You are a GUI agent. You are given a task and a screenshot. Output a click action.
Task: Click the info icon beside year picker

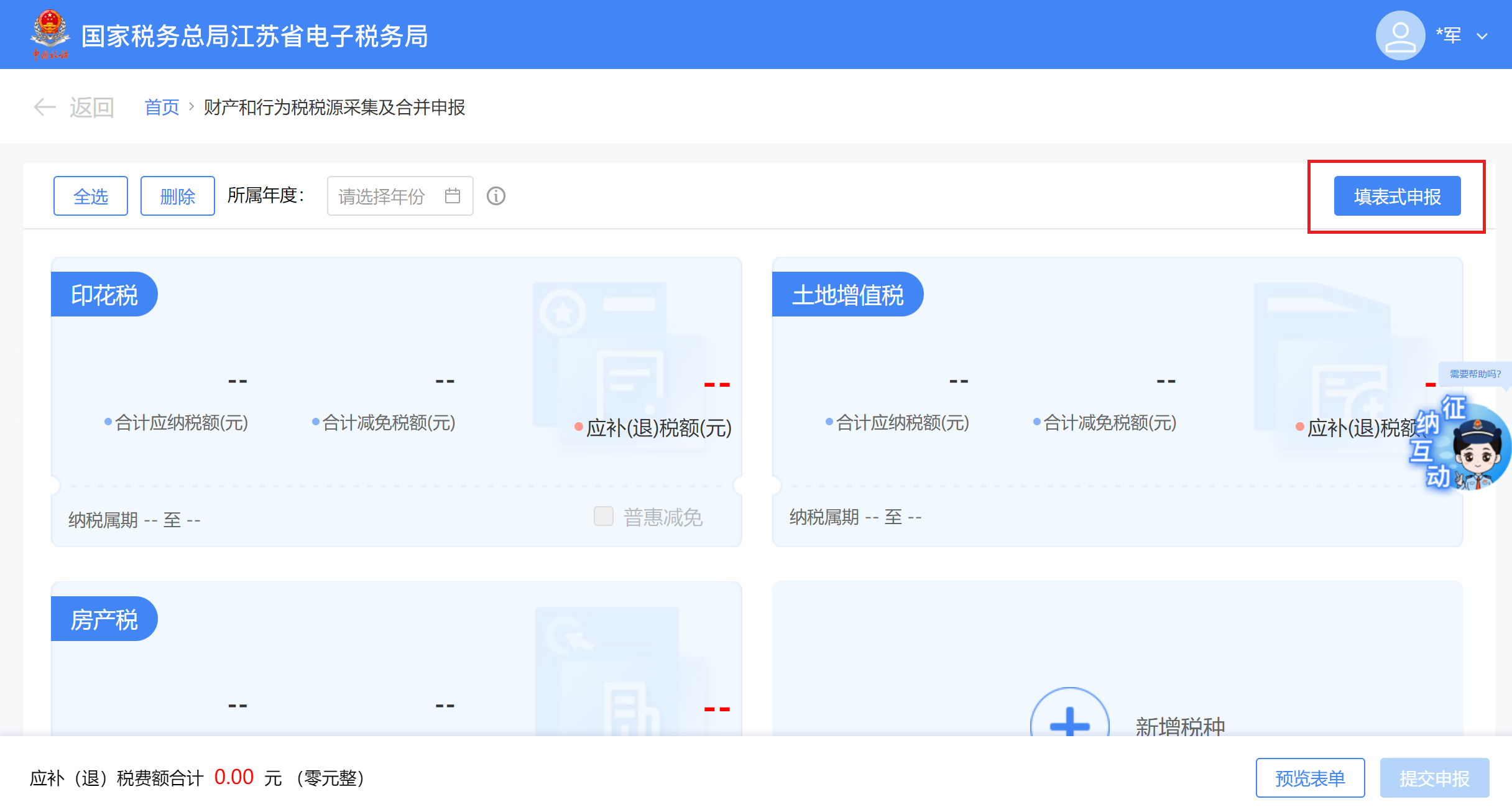(496, 196)
